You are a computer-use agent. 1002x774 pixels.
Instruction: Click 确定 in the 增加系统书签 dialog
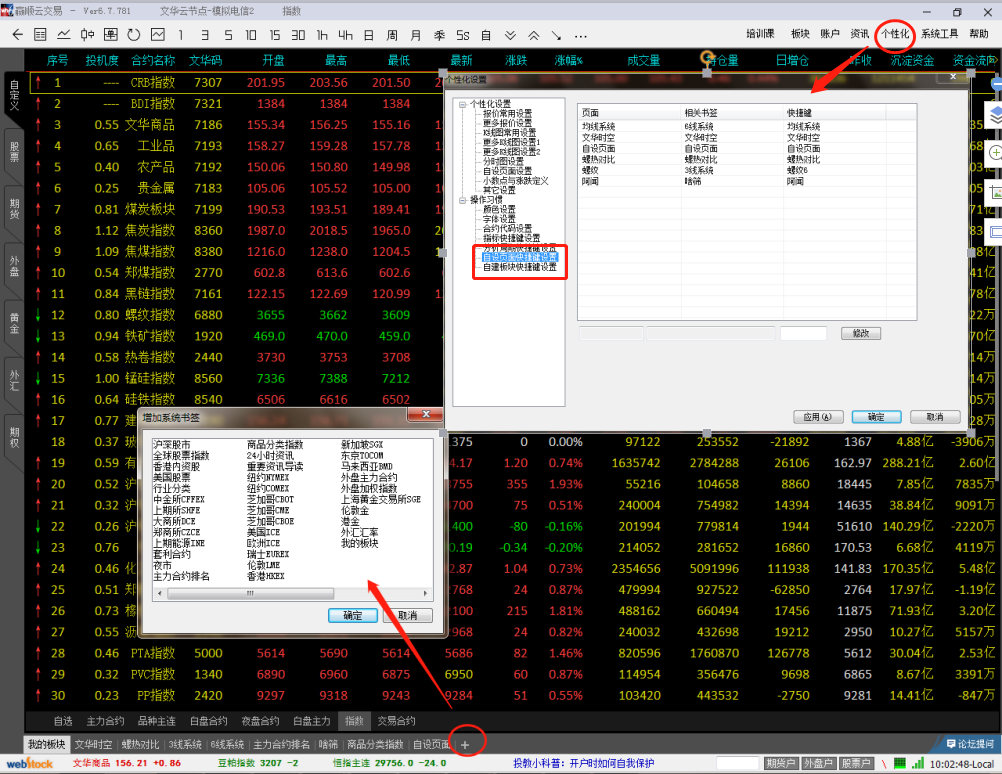[353, 615]
